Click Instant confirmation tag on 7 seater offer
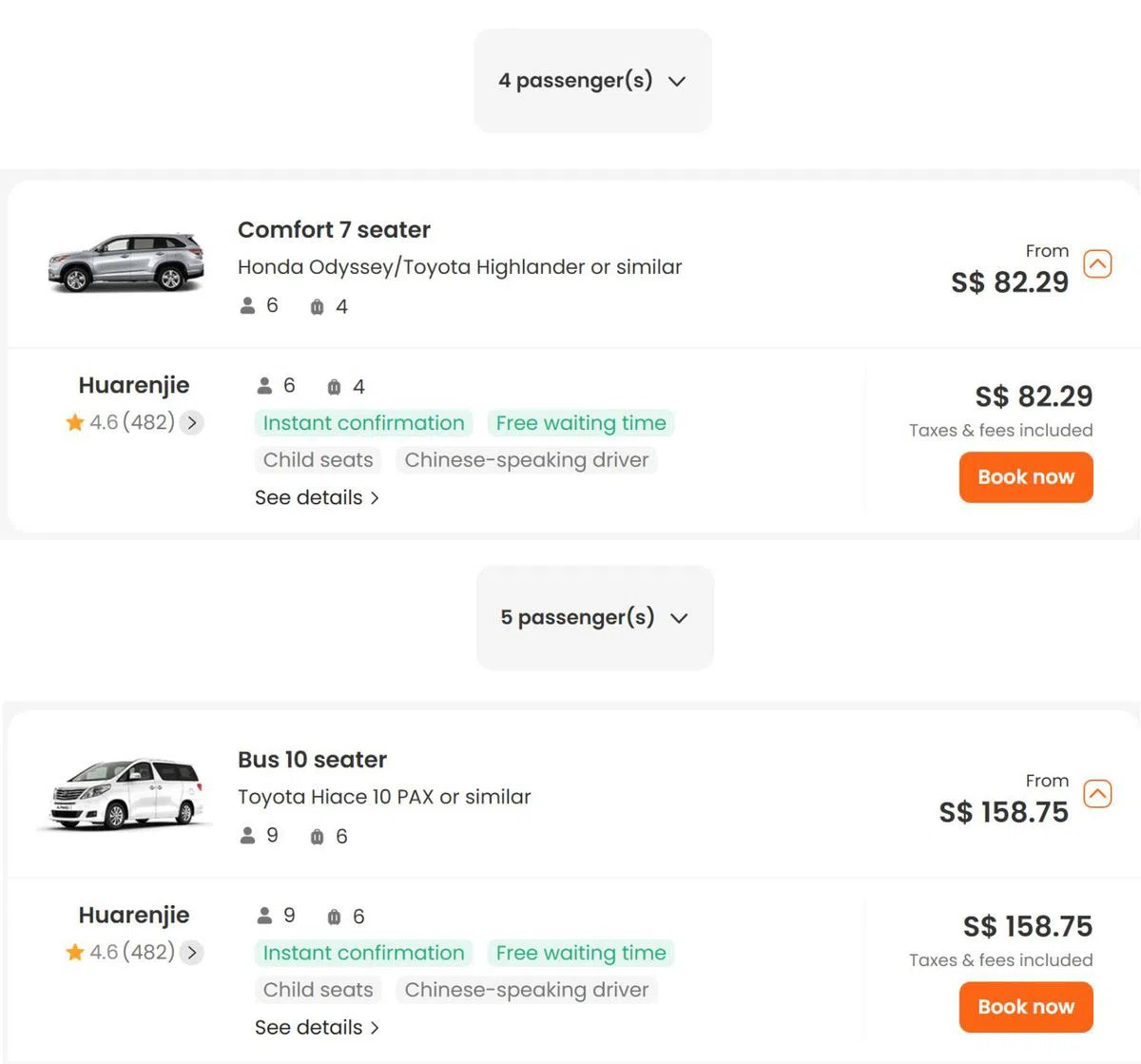The image size is (1141, 1064). [x=363, y=423]
